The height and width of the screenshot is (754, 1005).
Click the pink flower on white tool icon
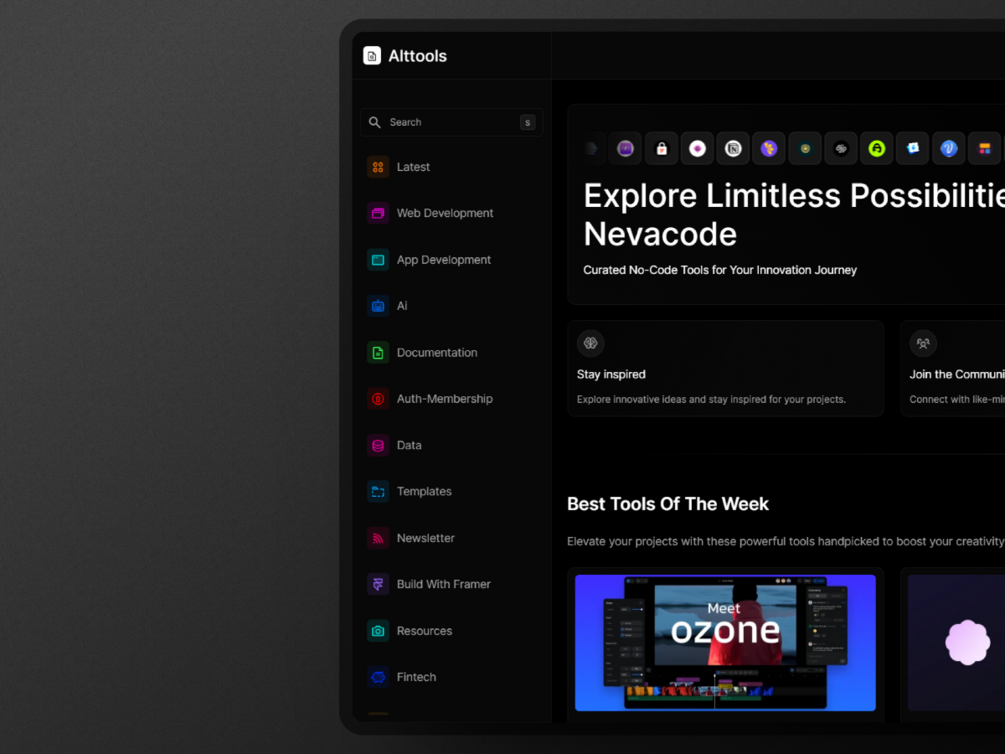(x=697, y=149)
